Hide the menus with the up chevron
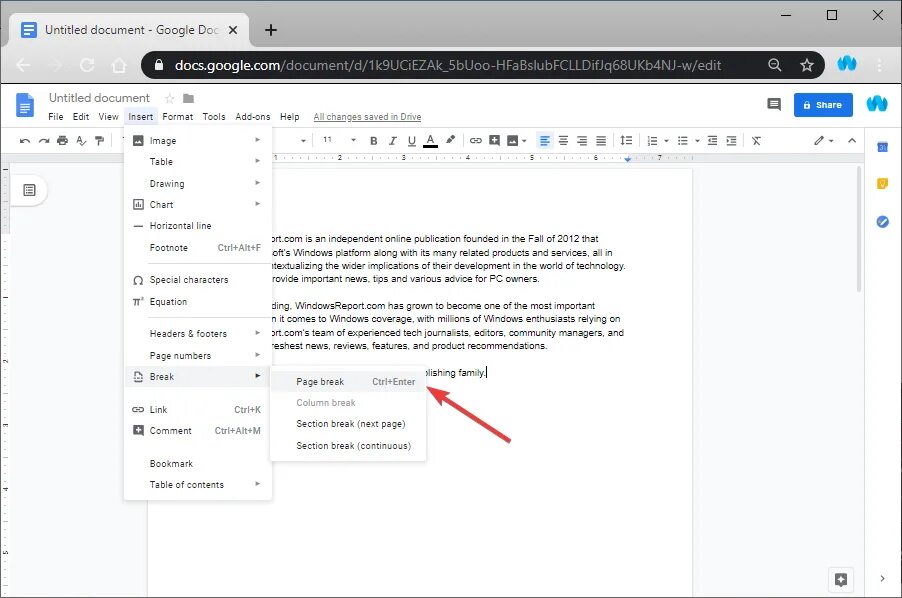 (x=852, y=141)
